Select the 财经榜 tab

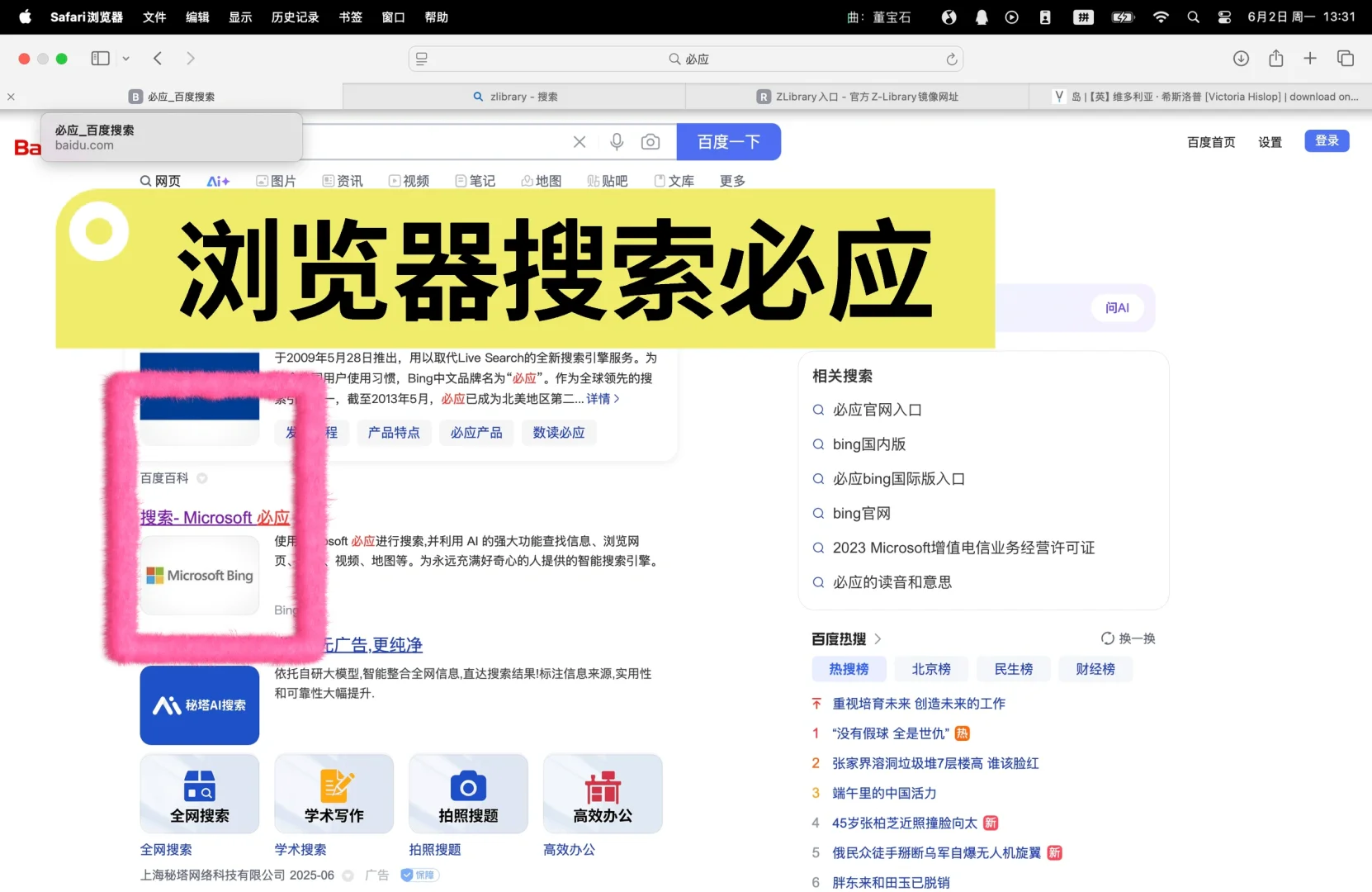1095,669
